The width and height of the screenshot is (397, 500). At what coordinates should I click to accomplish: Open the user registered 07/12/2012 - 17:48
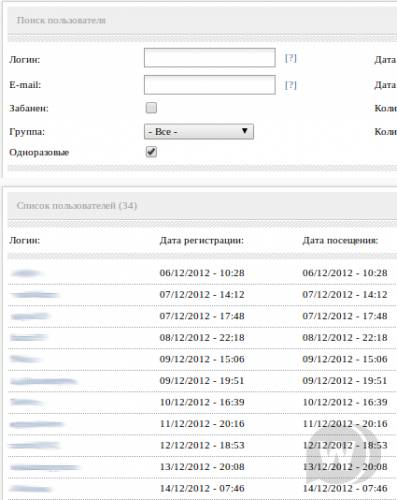30,316
